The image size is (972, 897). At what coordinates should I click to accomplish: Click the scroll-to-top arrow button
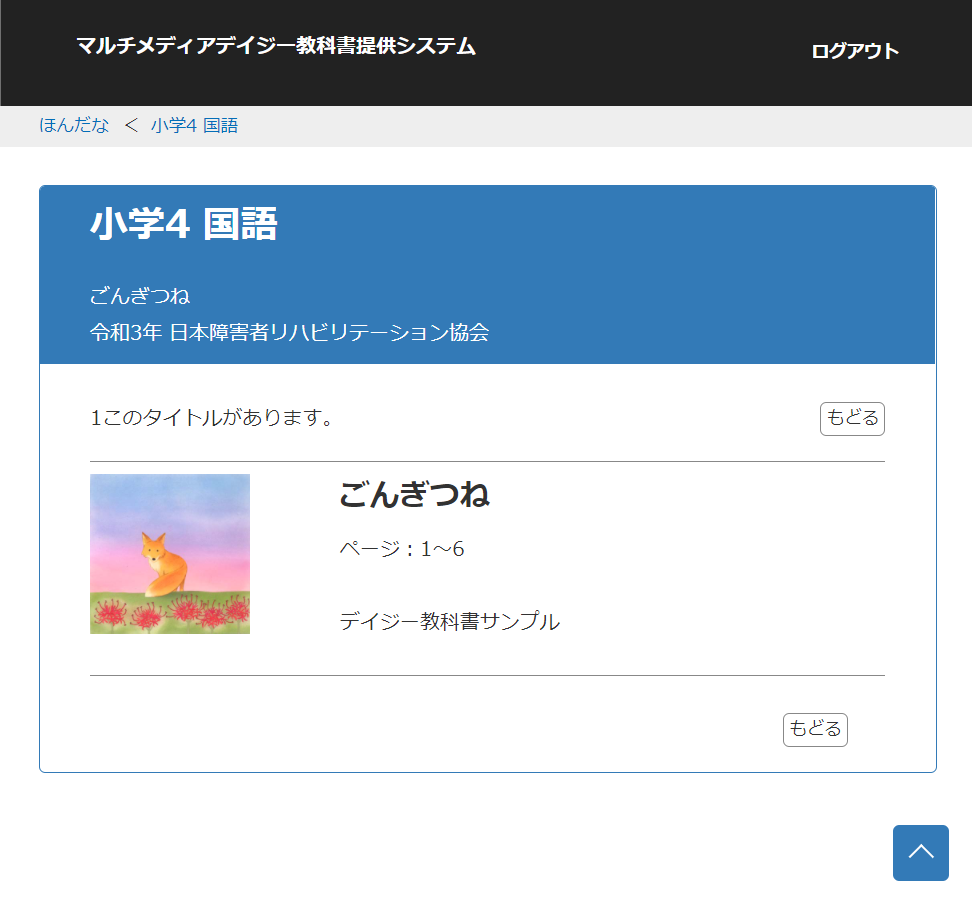(921, 852)
